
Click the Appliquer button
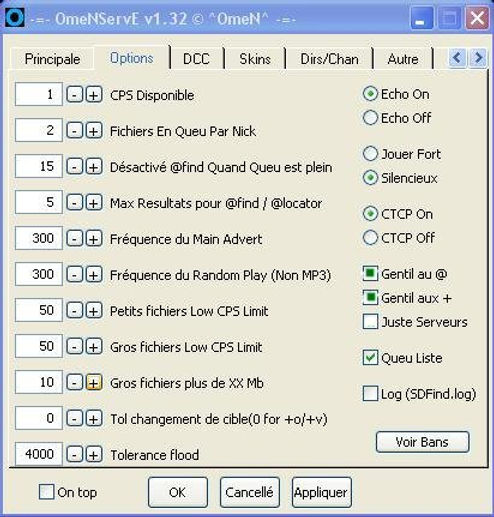tap(321, 492)
